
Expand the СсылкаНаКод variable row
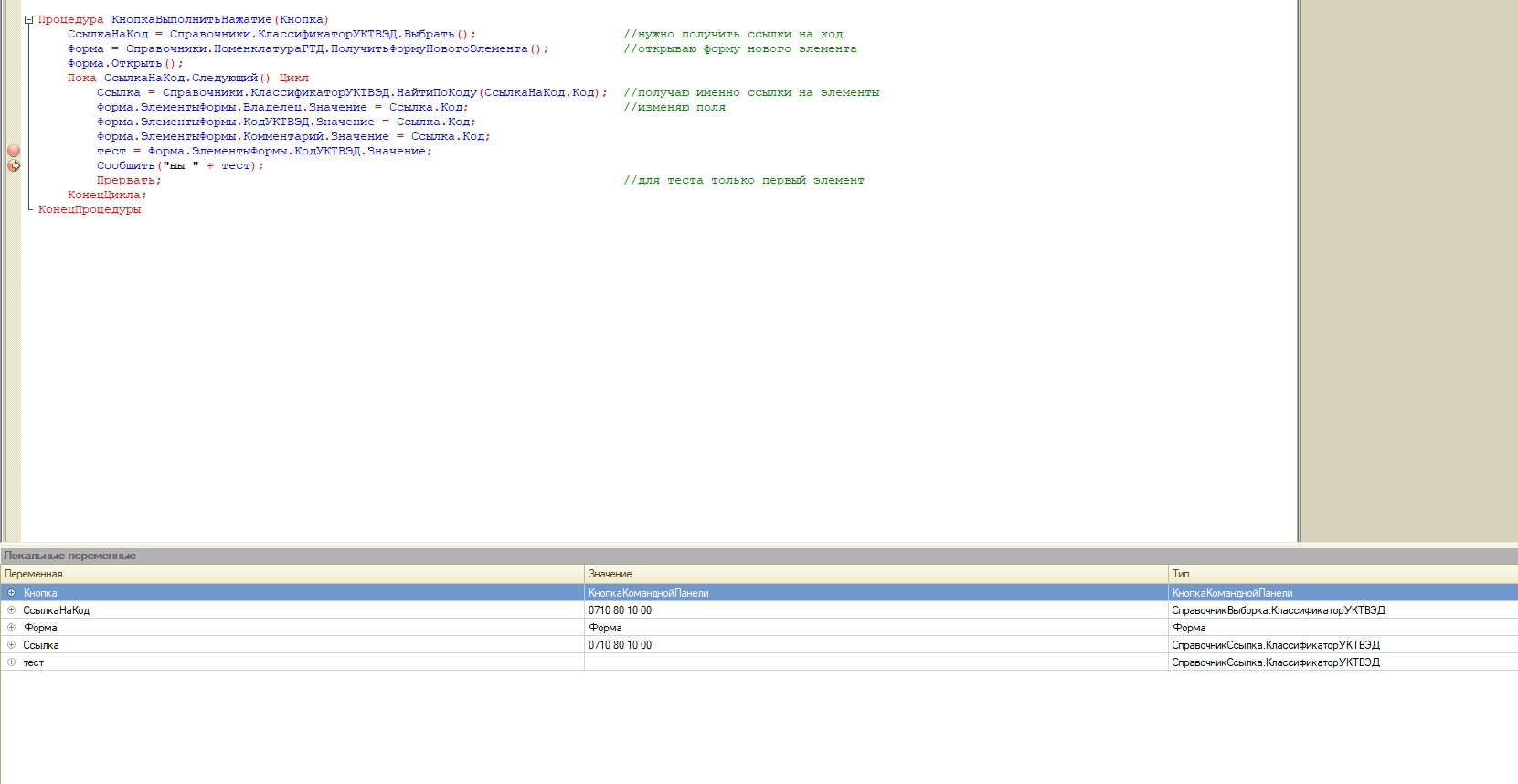(x=11, y=609)
